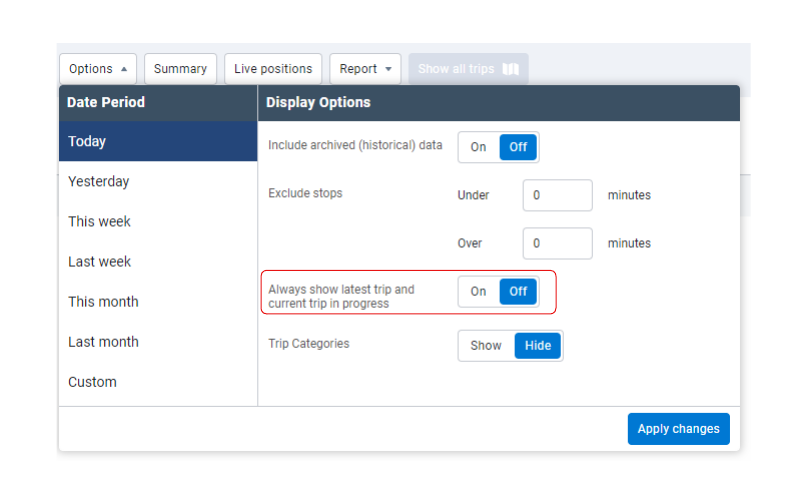The image size is (807, 503).
Task: Select Yesterday date period
Action: (x=158, y=181)
